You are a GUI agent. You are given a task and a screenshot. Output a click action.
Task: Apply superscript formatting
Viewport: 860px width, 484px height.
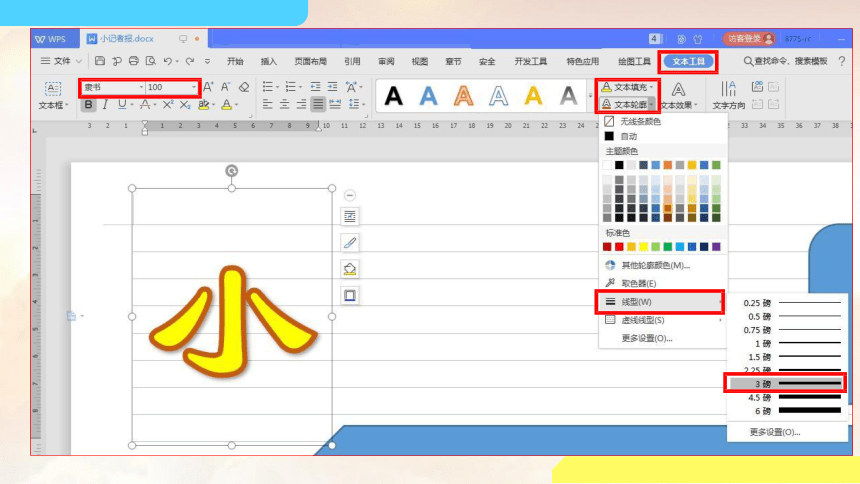[x=168, y=104]
